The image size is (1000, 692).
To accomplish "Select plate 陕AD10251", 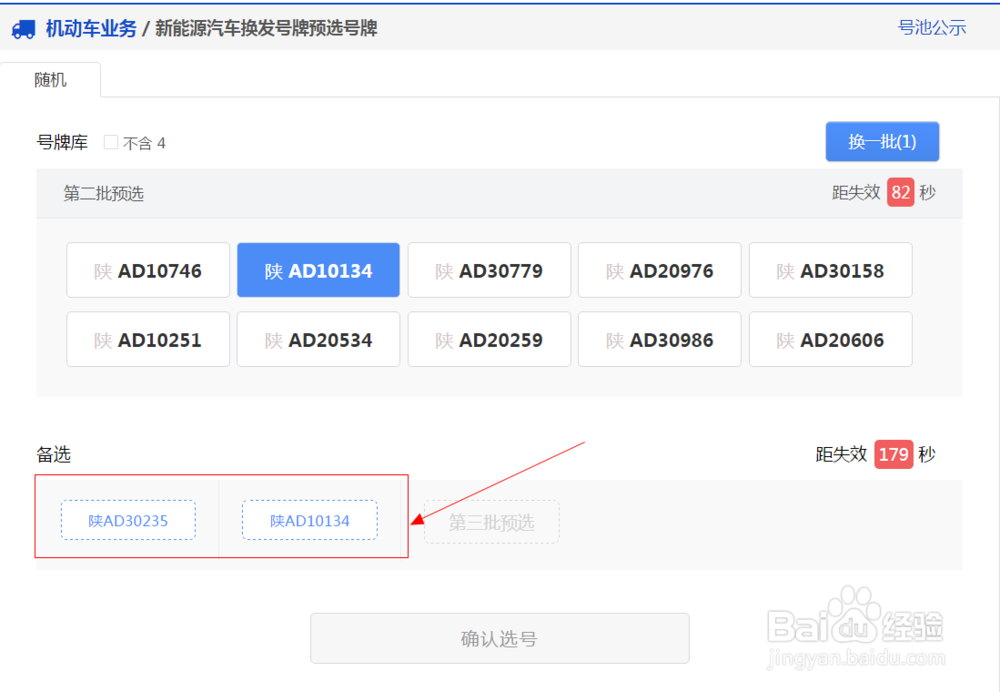I will pos(147,339).
